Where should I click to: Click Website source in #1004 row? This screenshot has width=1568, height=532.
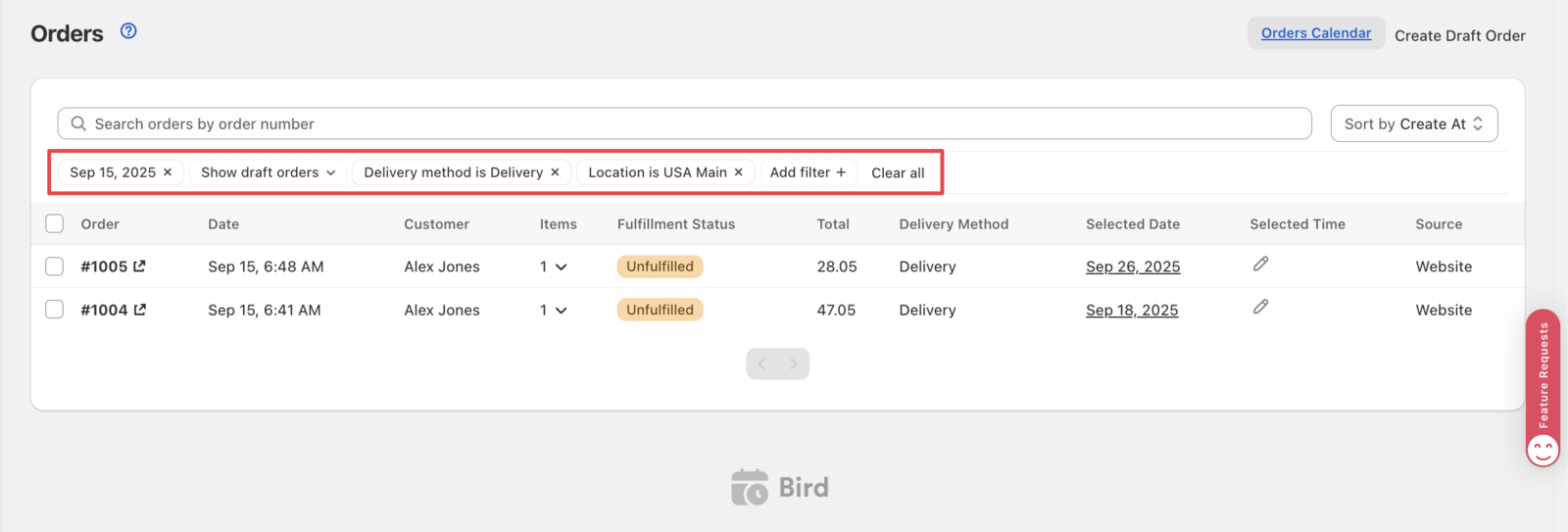(1444, 310)
